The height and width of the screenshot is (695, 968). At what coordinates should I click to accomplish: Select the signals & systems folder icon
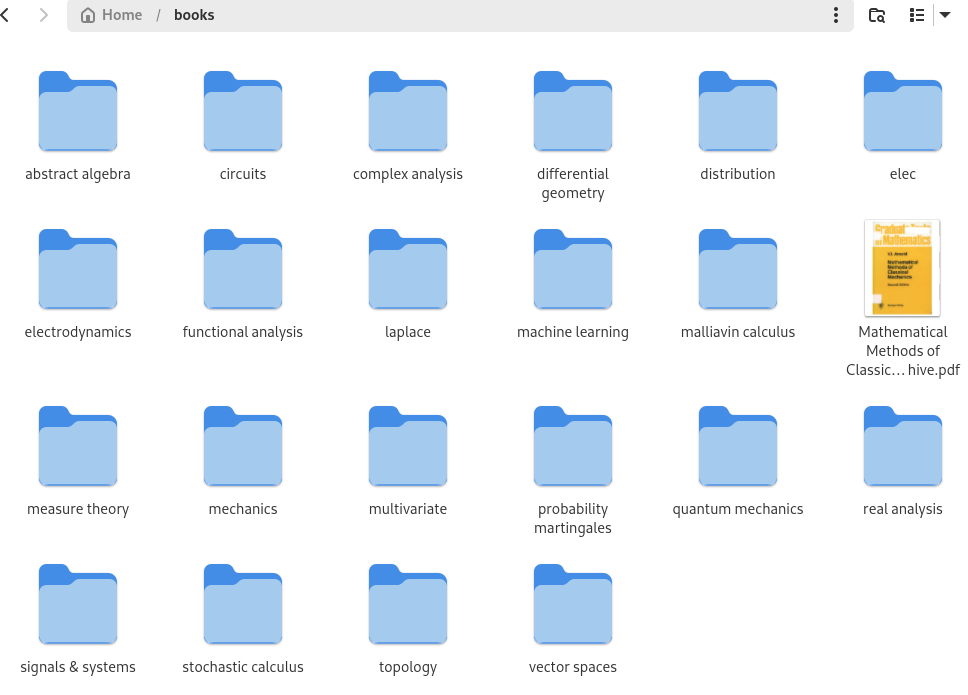[x=78, y=604]
